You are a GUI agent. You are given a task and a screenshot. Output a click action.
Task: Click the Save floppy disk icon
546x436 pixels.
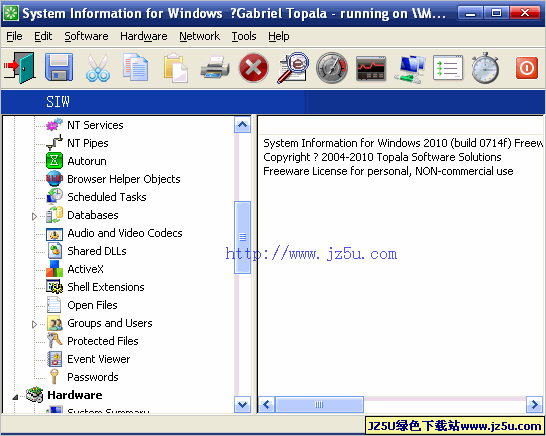pyautogui.click(x=59, y=68)
